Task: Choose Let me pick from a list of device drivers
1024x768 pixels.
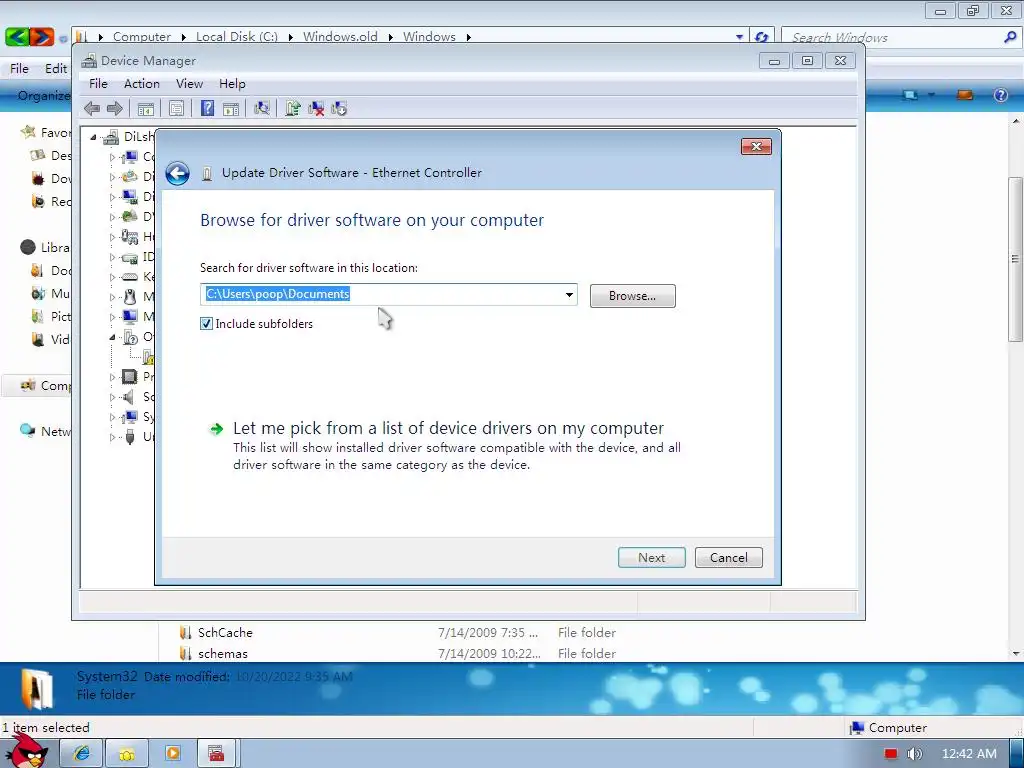Action: coord(448,428)
